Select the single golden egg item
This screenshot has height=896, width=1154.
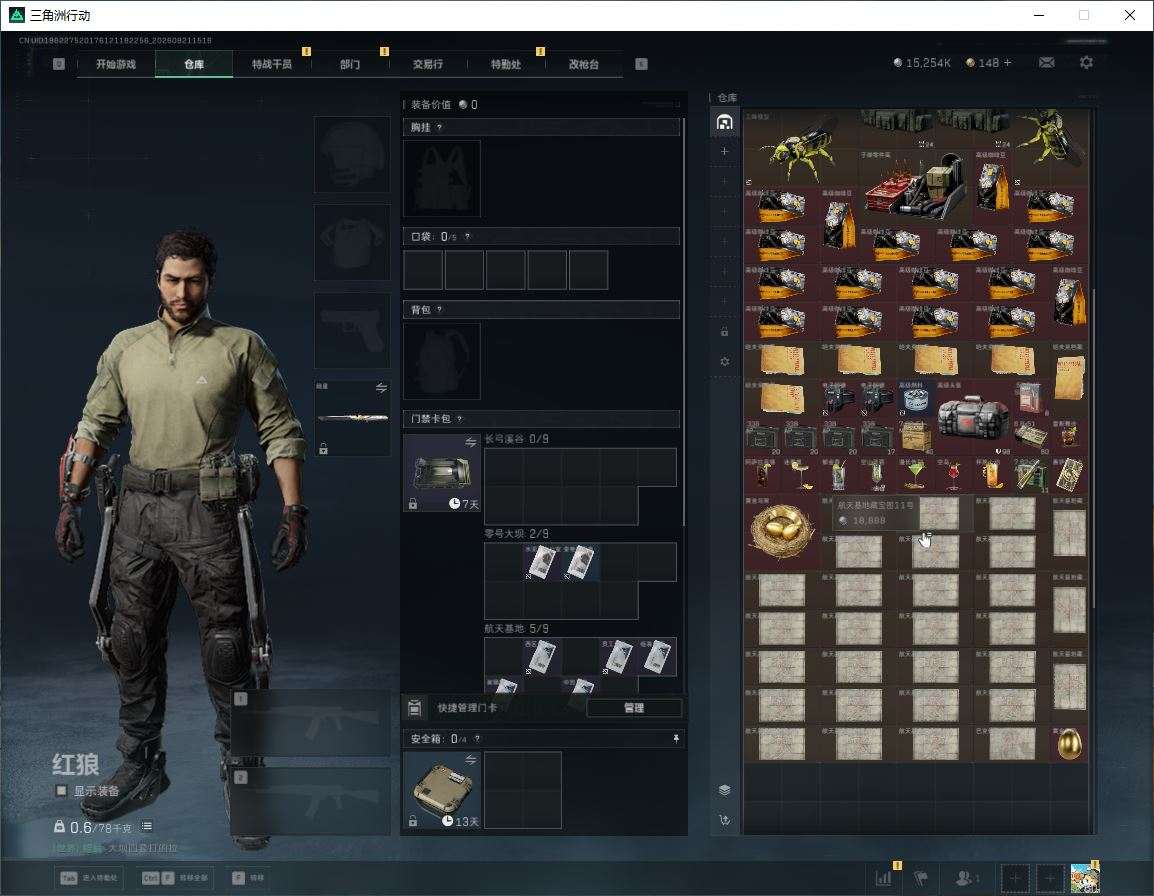(1069, 744)
